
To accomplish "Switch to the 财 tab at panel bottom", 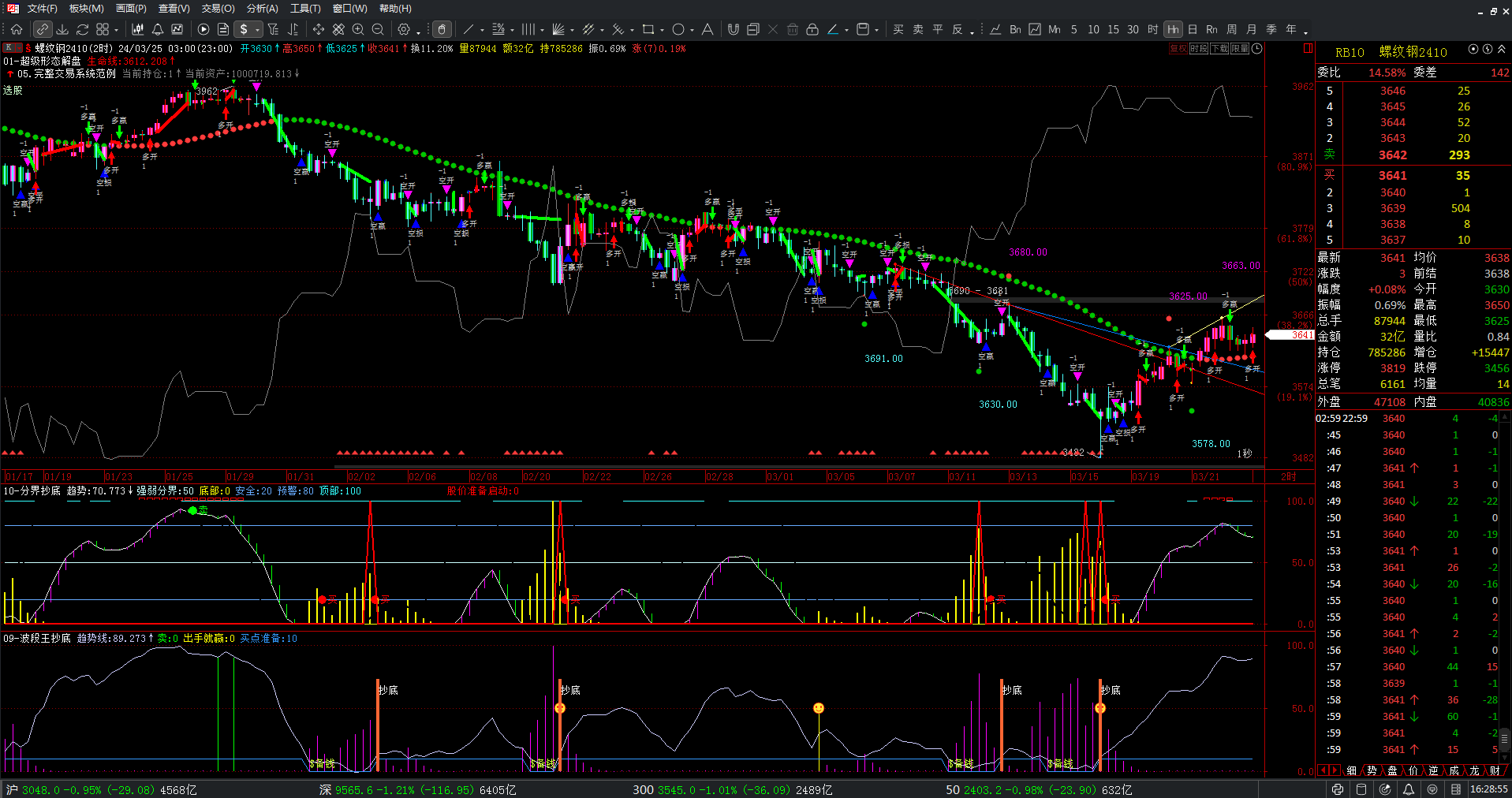I will point(1495,770).
